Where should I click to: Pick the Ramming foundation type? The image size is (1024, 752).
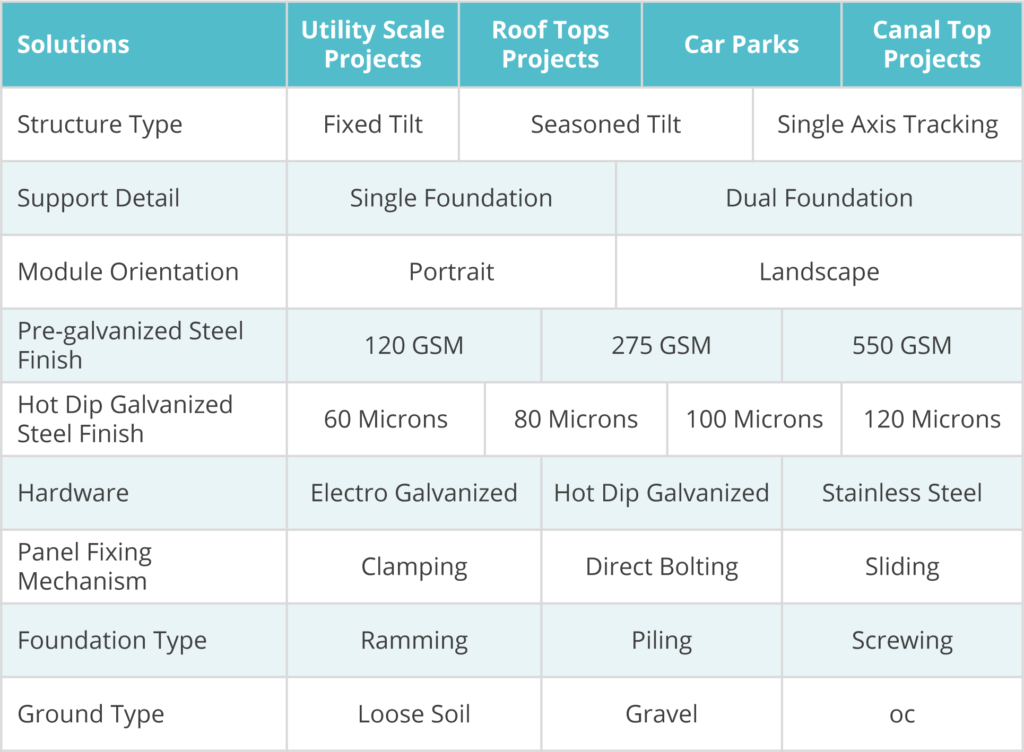click(414, 641)
